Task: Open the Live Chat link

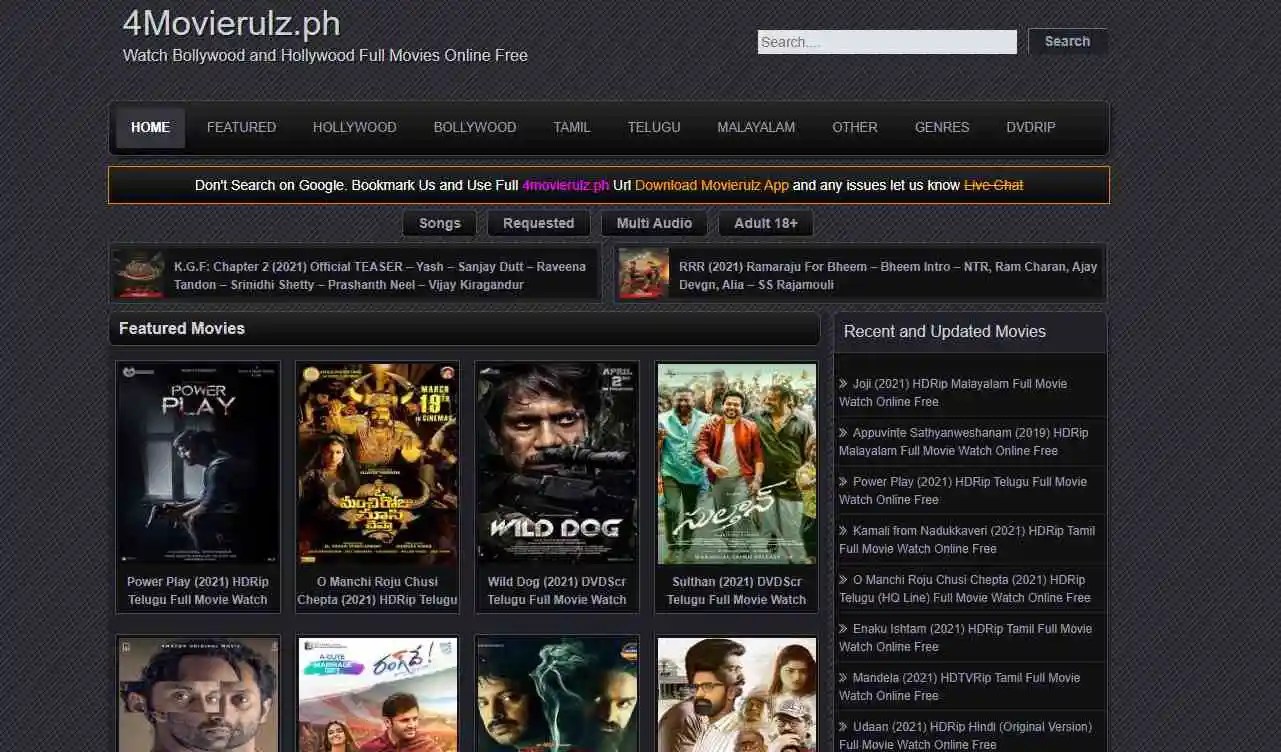Action: click(993, 185)
